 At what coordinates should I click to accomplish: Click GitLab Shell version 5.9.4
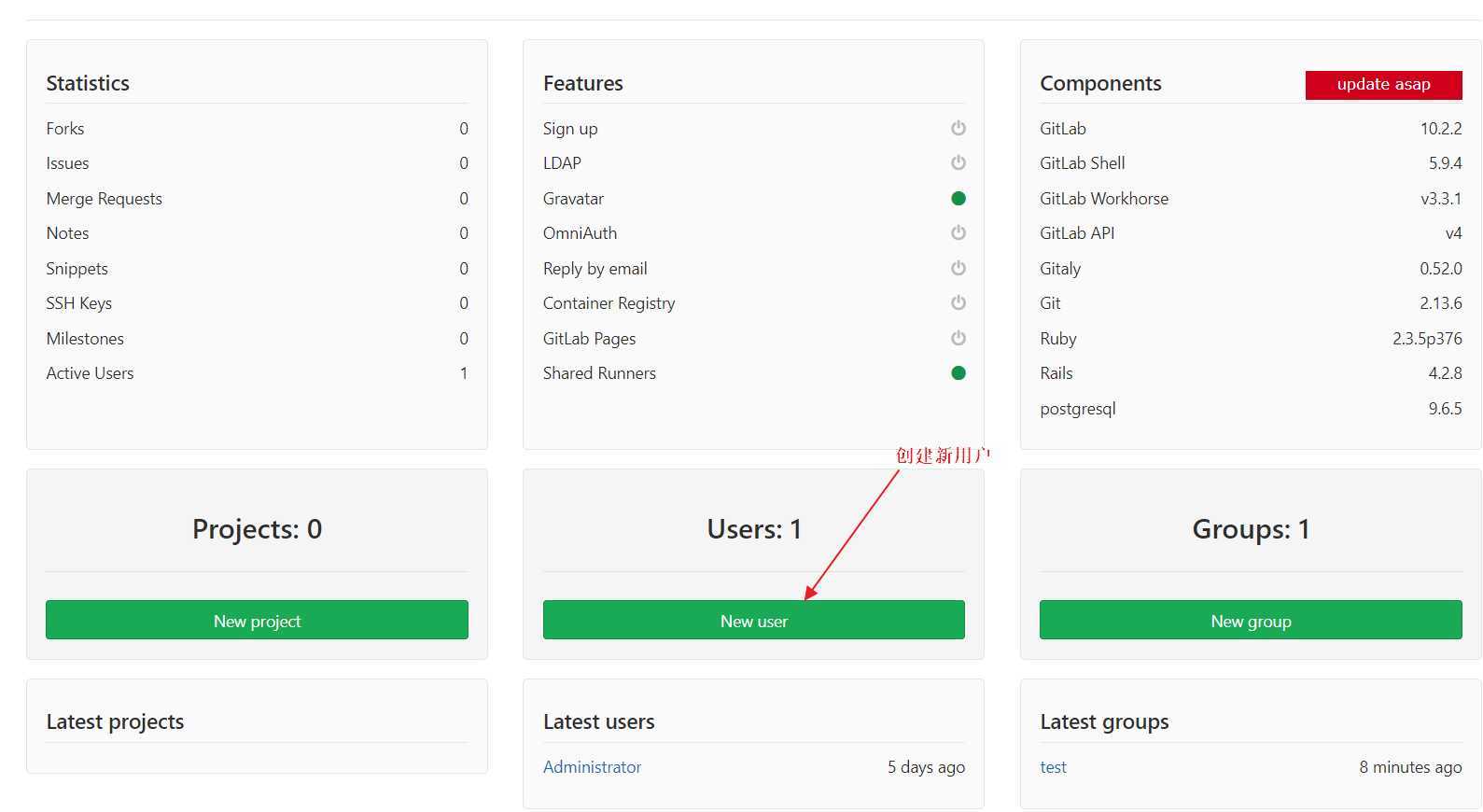(x=1445, y=162)
